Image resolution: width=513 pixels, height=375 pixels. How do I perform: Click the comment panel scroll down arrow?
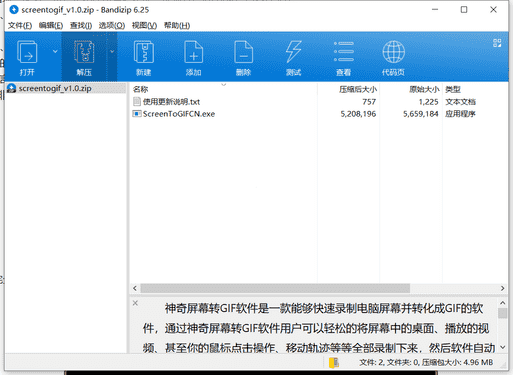point(502,347)
